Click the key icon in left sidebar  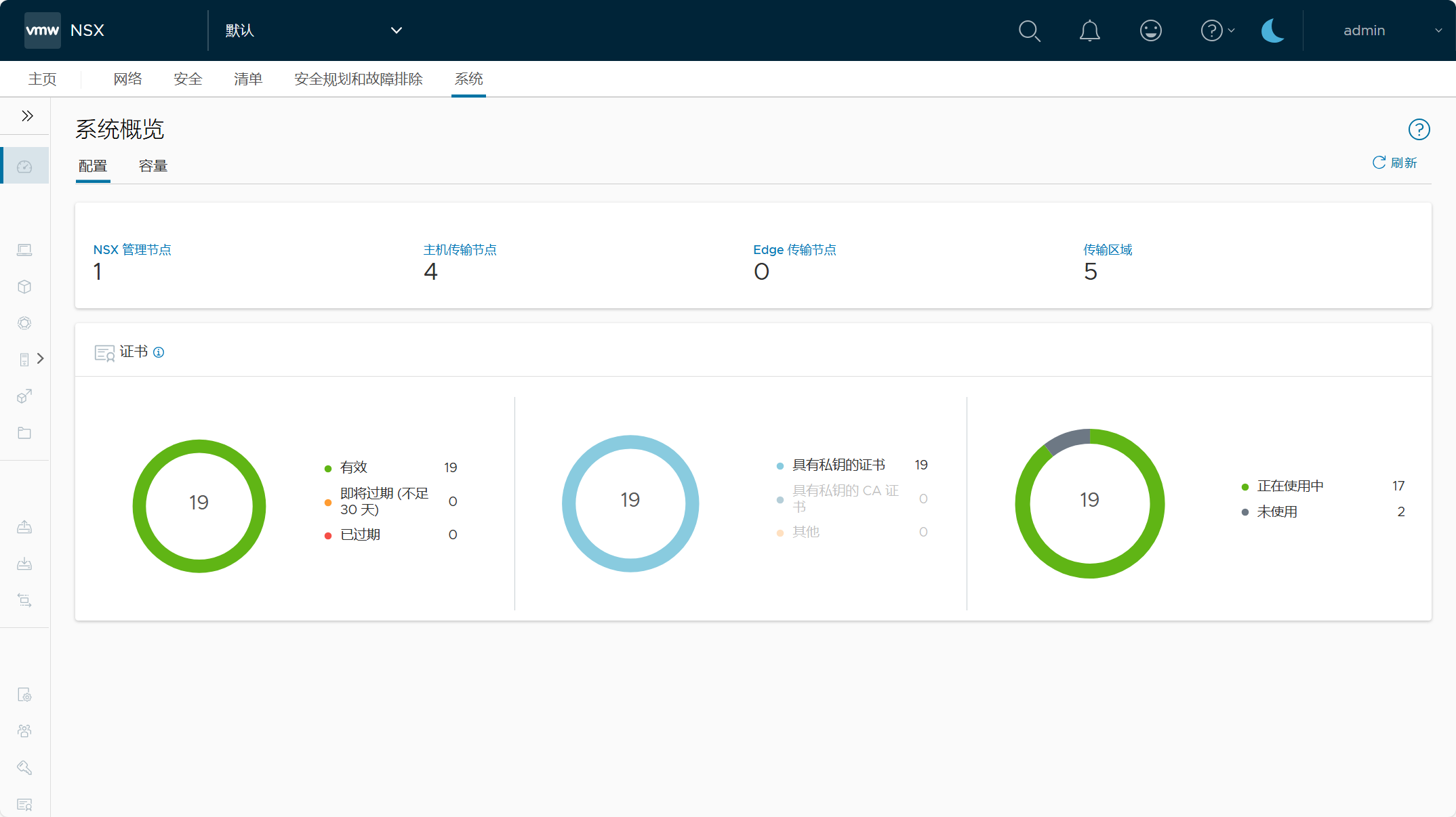pyautogui.click(x=24, y=768)
